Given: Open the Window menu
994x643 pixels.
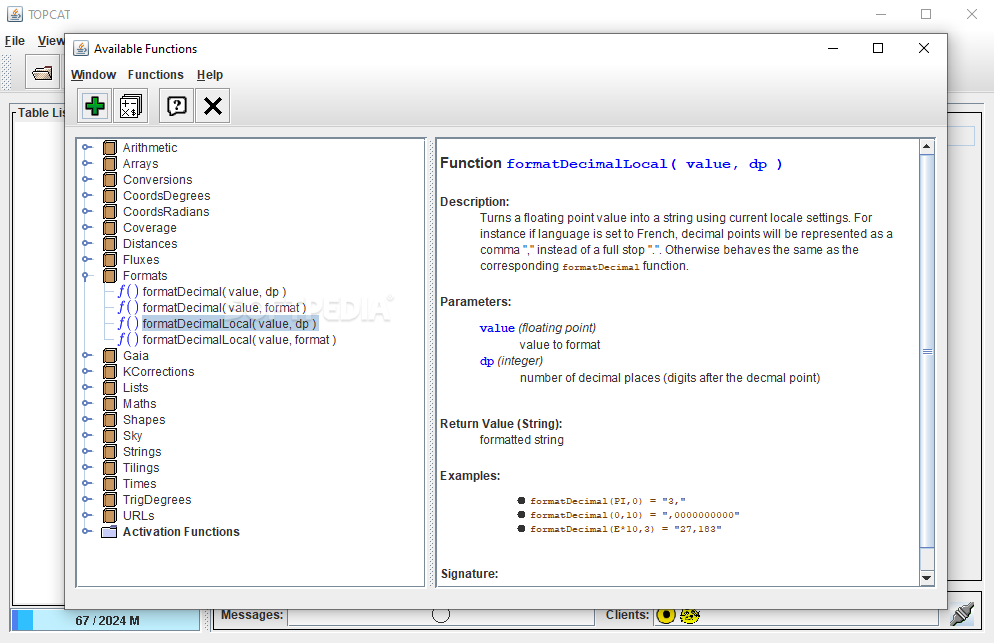Looking at the screenshot, I should [x=93, y=75].
